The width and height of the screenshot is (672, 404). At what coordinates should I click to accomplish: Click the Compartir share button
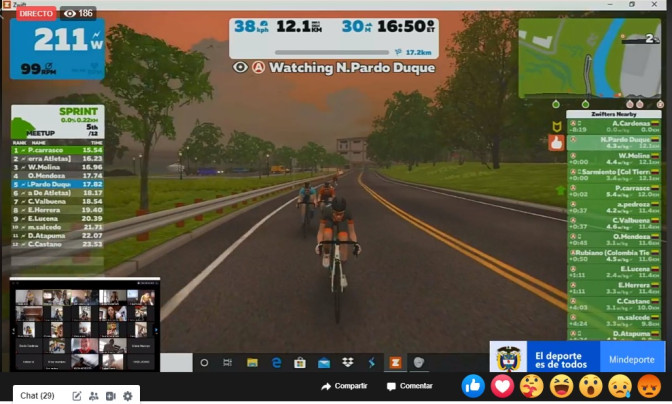pyautogui.click(x=344, y=386)
